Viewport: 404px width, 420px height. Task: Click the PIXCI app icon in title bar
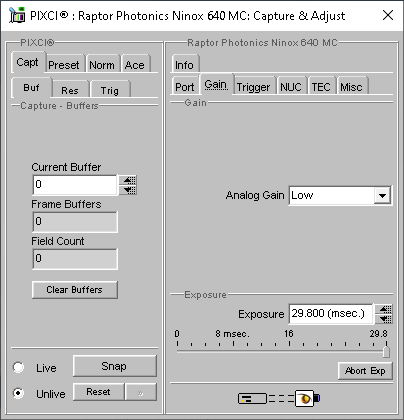pos(17,15)
